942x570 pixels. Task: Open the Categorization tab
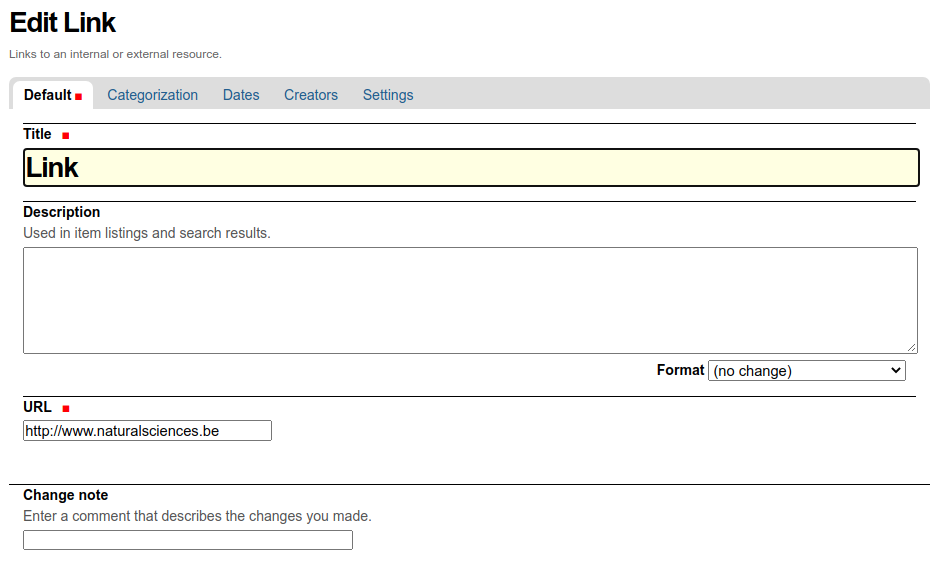tap(152, 95)
